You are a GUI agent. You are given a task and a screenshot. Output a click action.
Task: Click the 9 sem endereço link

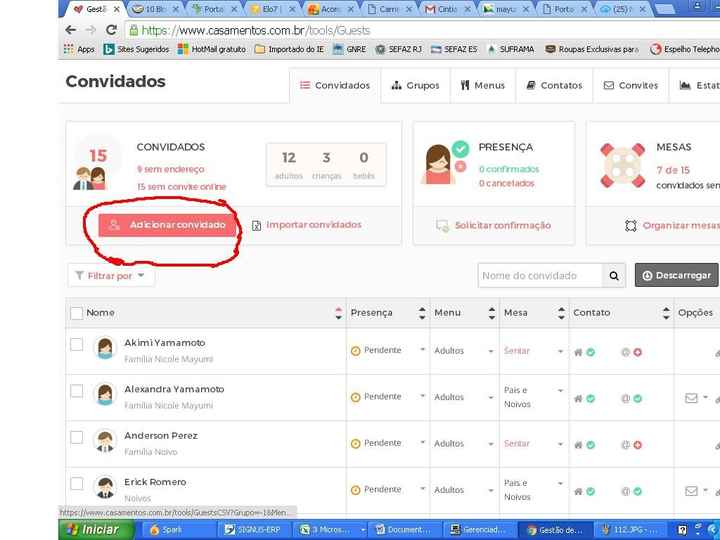[171, 169]
